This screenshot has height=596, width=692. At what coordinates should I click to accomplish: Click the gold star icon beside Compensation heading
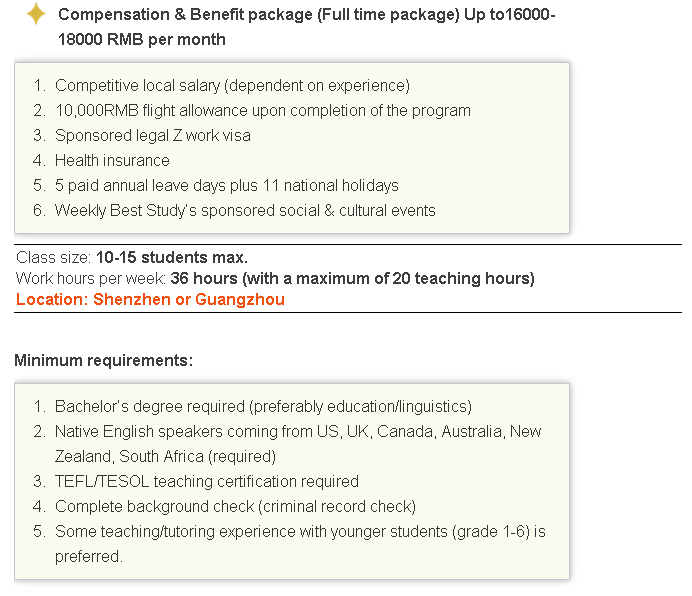(36, 14)
